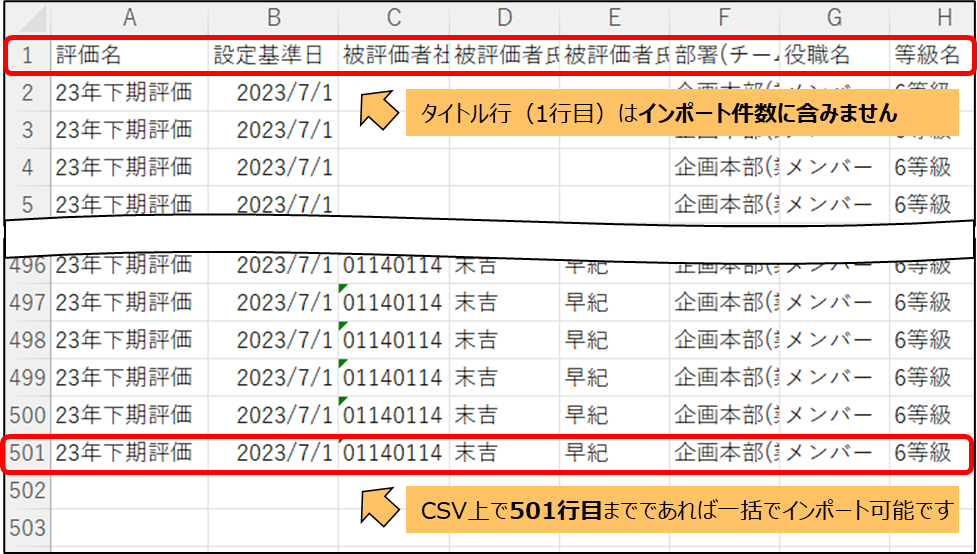Viewport: 977px width, 554px height.
Task: Select the column A header
Action: (x=129, y=17)
